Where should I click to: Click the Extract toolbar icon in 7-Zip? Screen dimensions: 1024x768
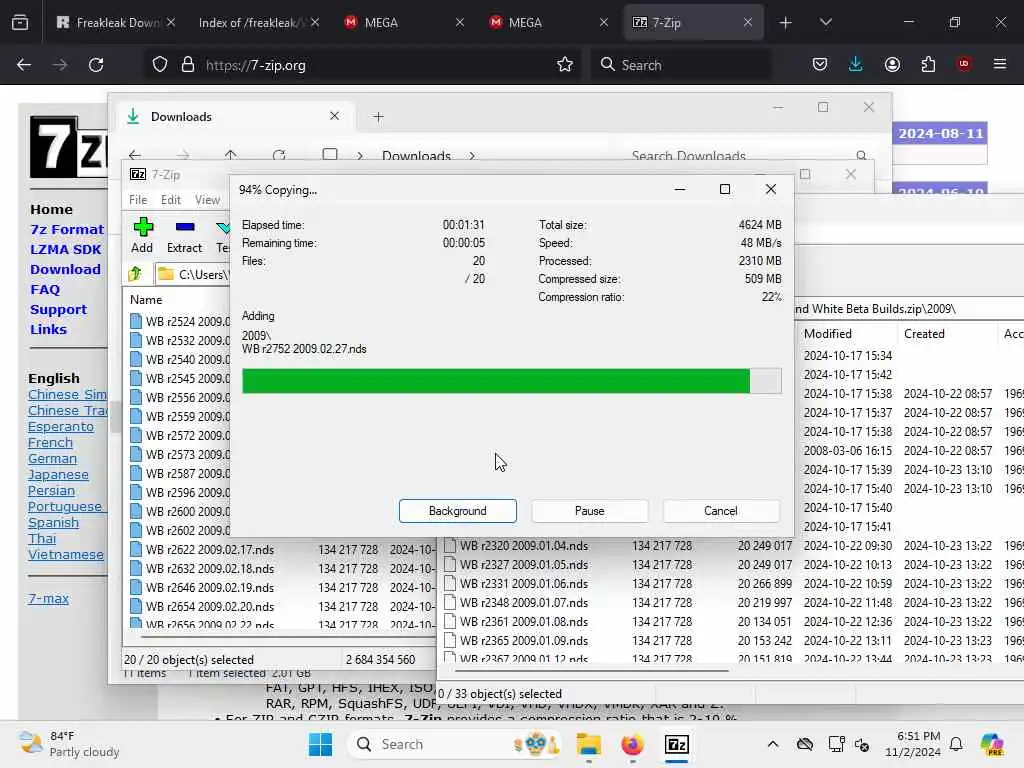tap(185, 235)
